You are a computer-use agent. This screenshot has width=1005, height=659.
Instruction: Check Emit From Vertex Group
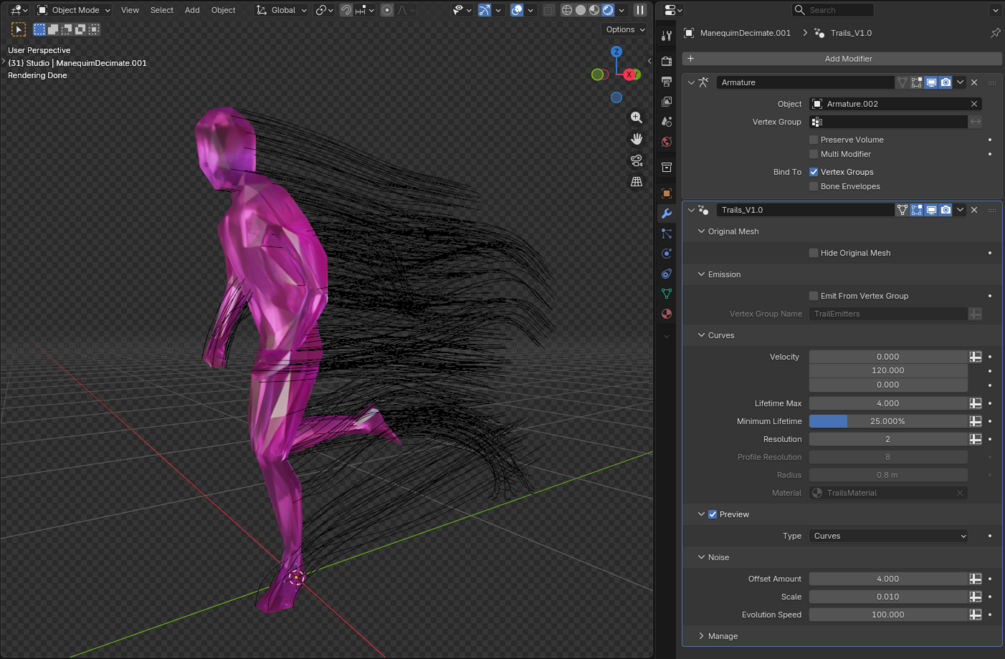pyautogui.click(x=814, y=296)
